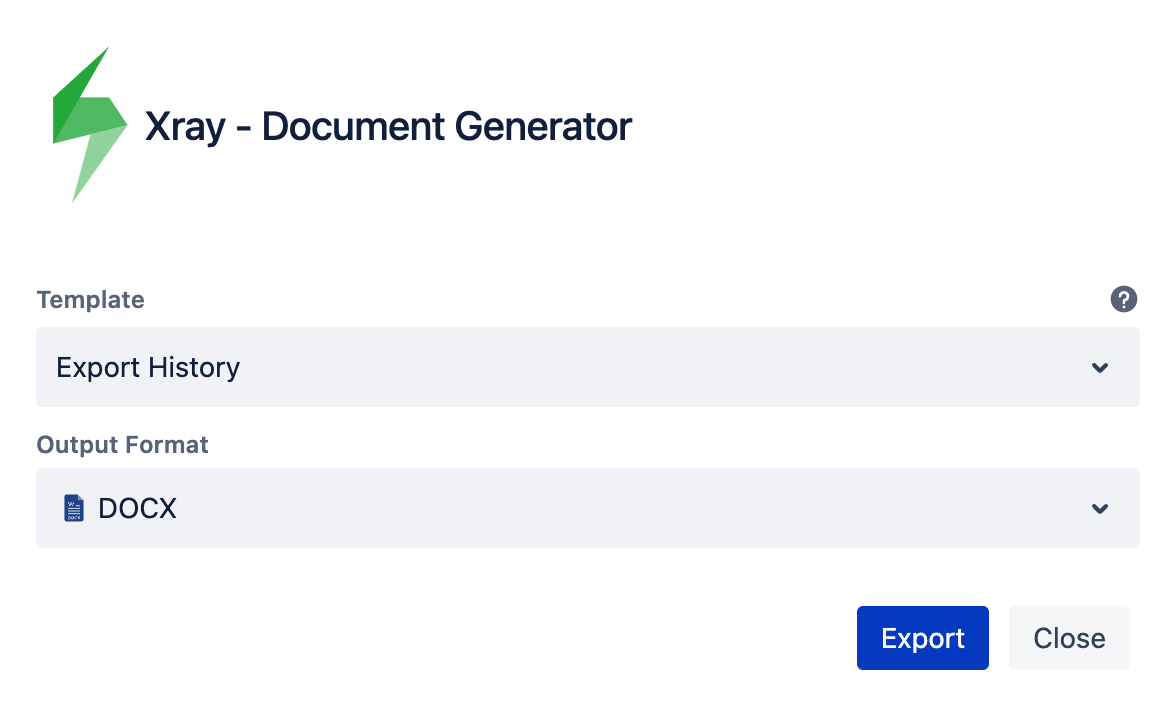Click the Template field label
The height and width of the screenshot is (702, 1174).
click(x=91, y=299)
